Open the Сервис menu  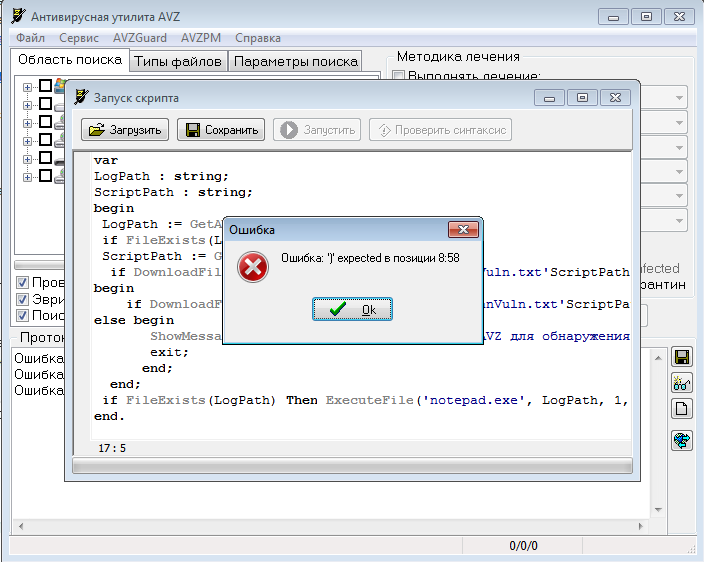pos(79,38)
